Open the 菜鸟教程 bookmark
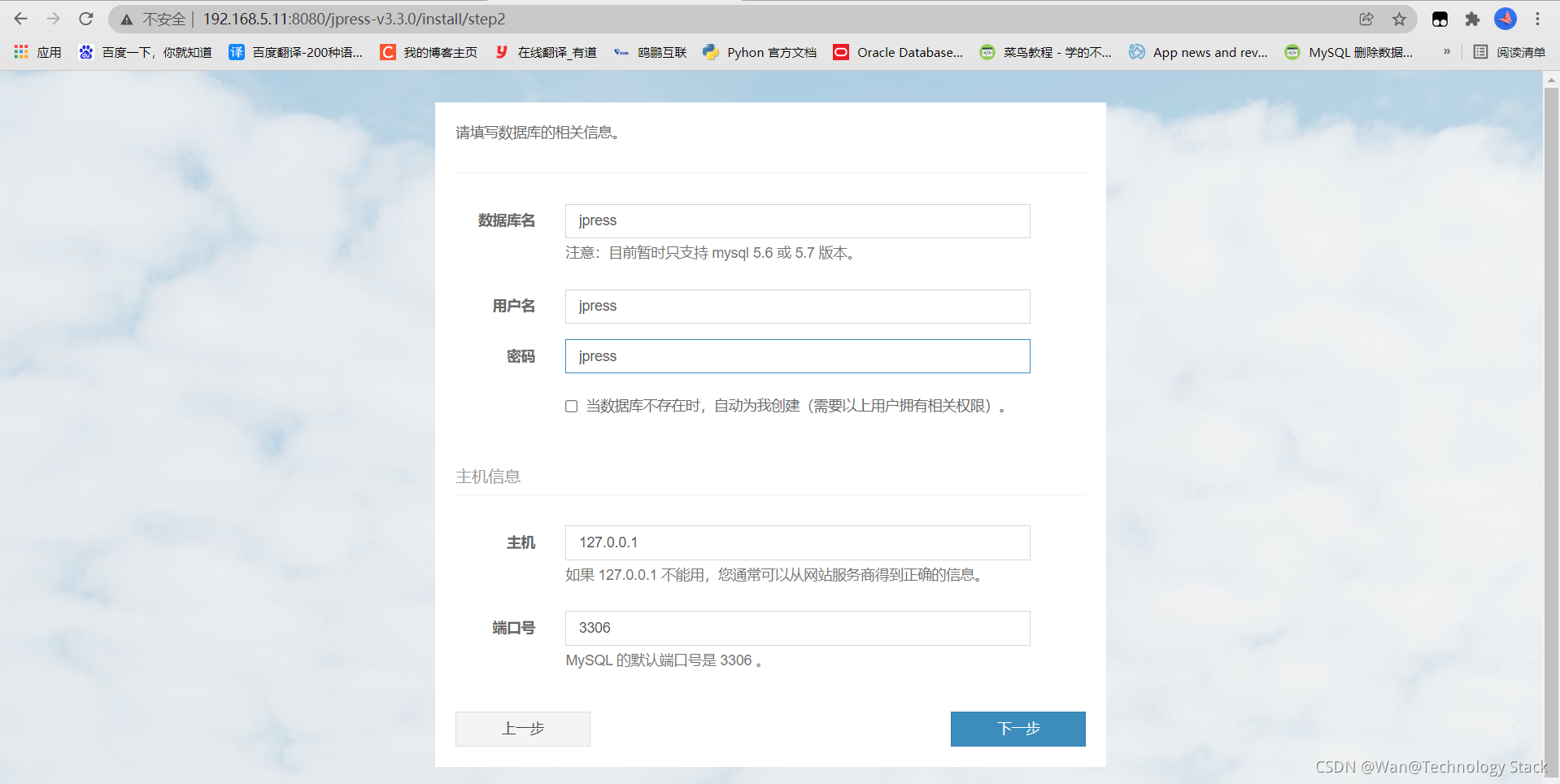 [x=1045, y=52]
